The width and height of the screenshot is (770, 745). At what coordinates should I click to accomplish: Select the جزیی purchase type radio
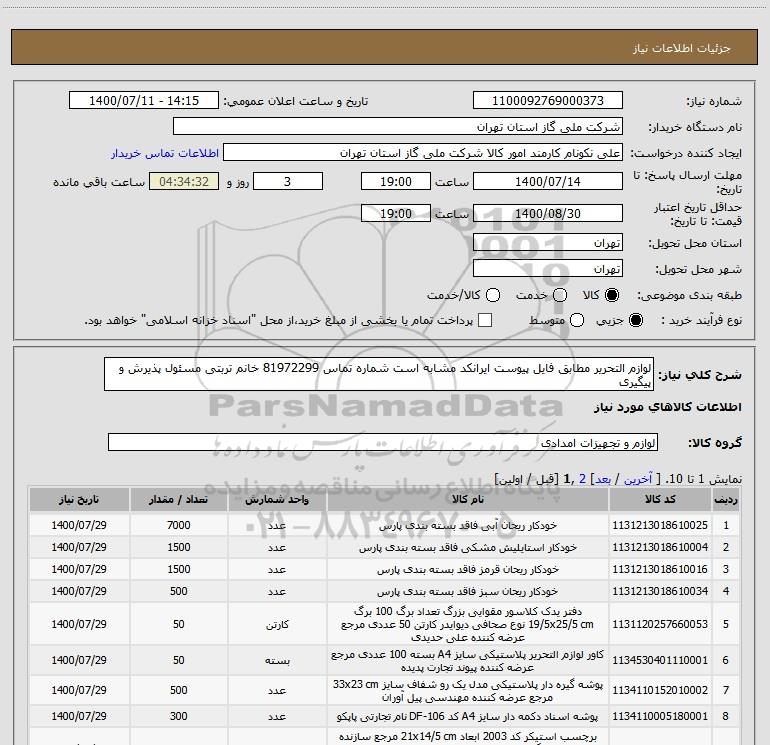(635, 320)
